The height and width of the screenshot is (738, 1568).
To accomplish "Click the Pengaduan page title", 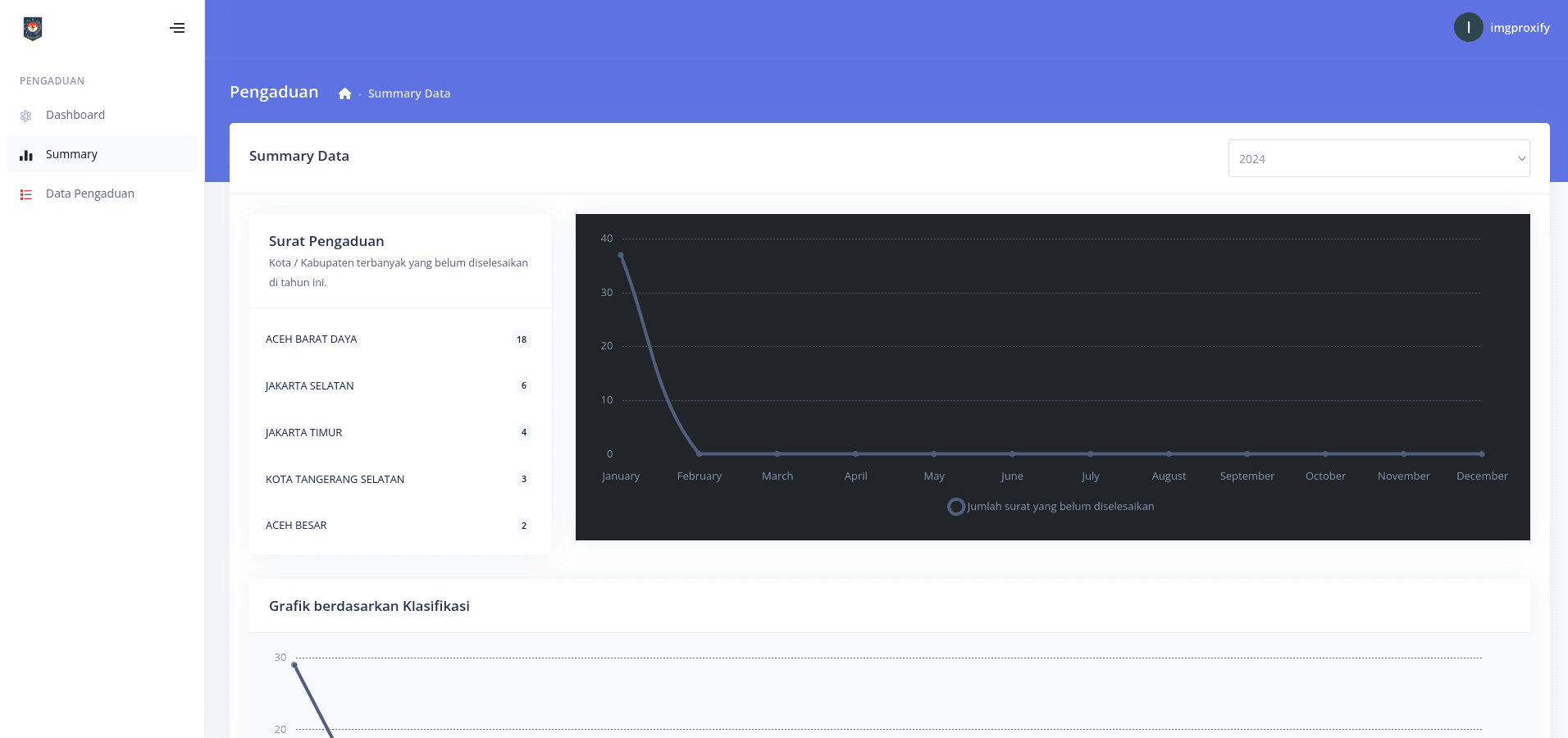I will (x=274, y=92).
